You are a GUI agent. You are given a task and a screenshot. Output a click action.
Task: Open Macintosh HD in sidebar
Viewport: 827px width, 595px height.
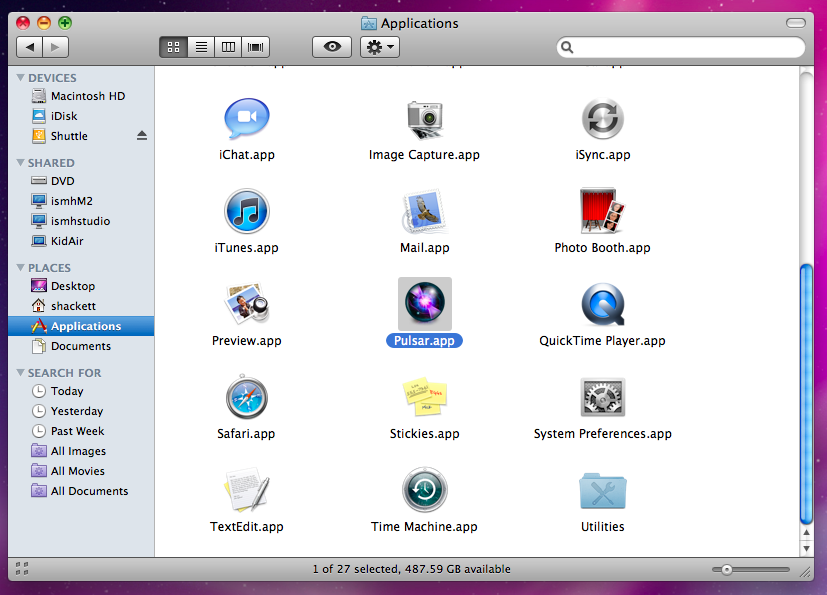click(81, 96)
